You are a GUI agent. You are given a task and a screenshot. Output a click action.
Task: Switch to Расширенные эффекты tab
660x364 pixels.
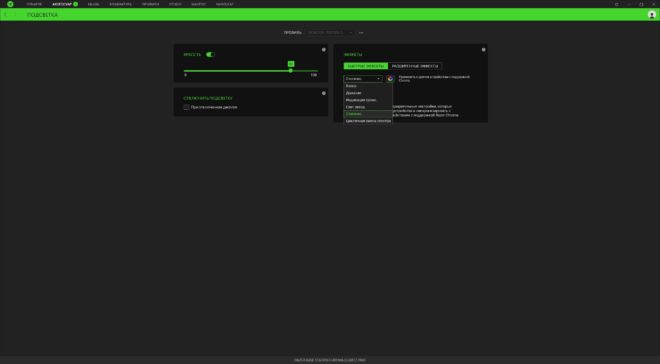[x=415, y=66]
